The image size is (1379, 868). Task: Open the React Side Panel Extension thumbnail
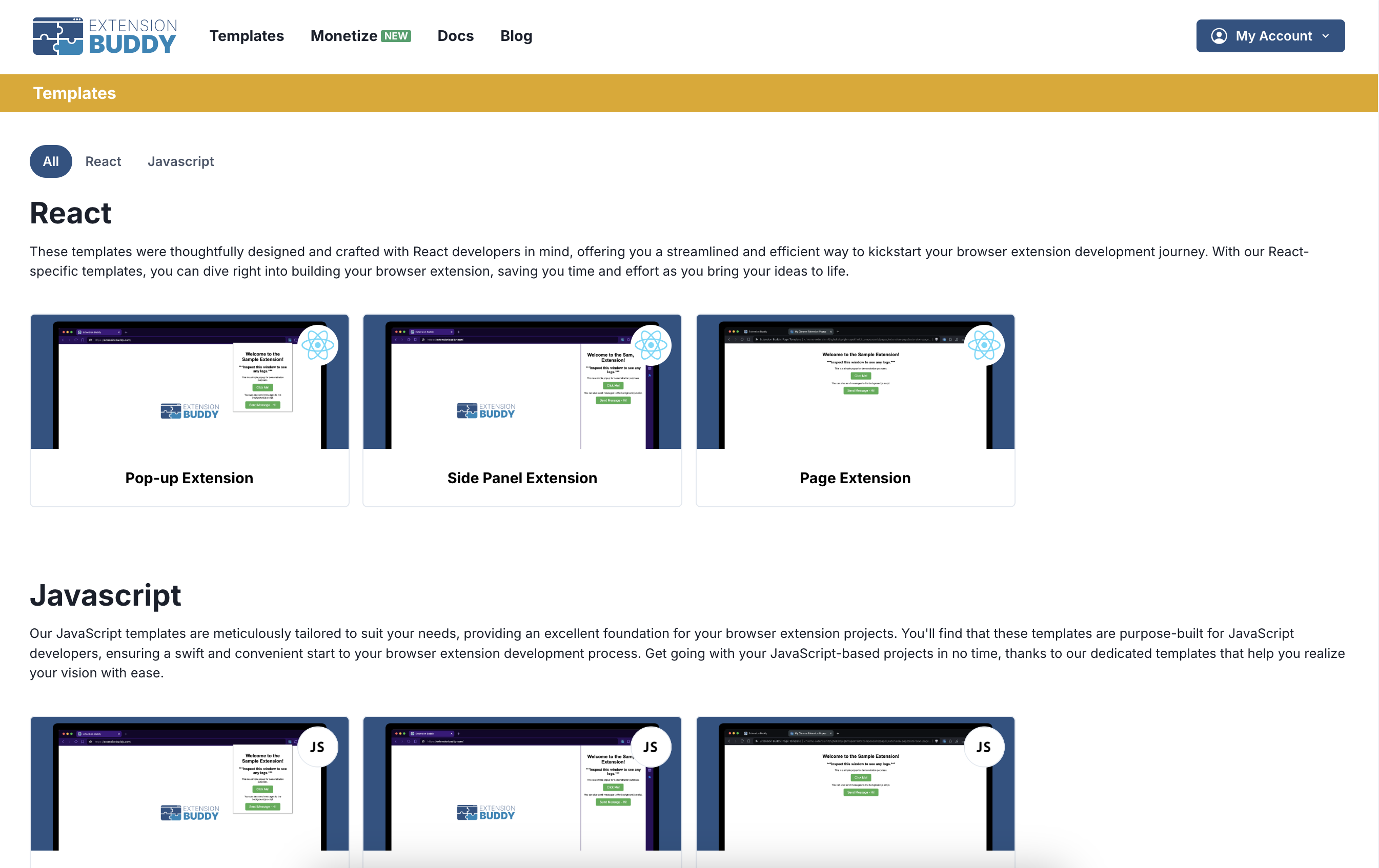pyautogui.click(x=522, y=381)
